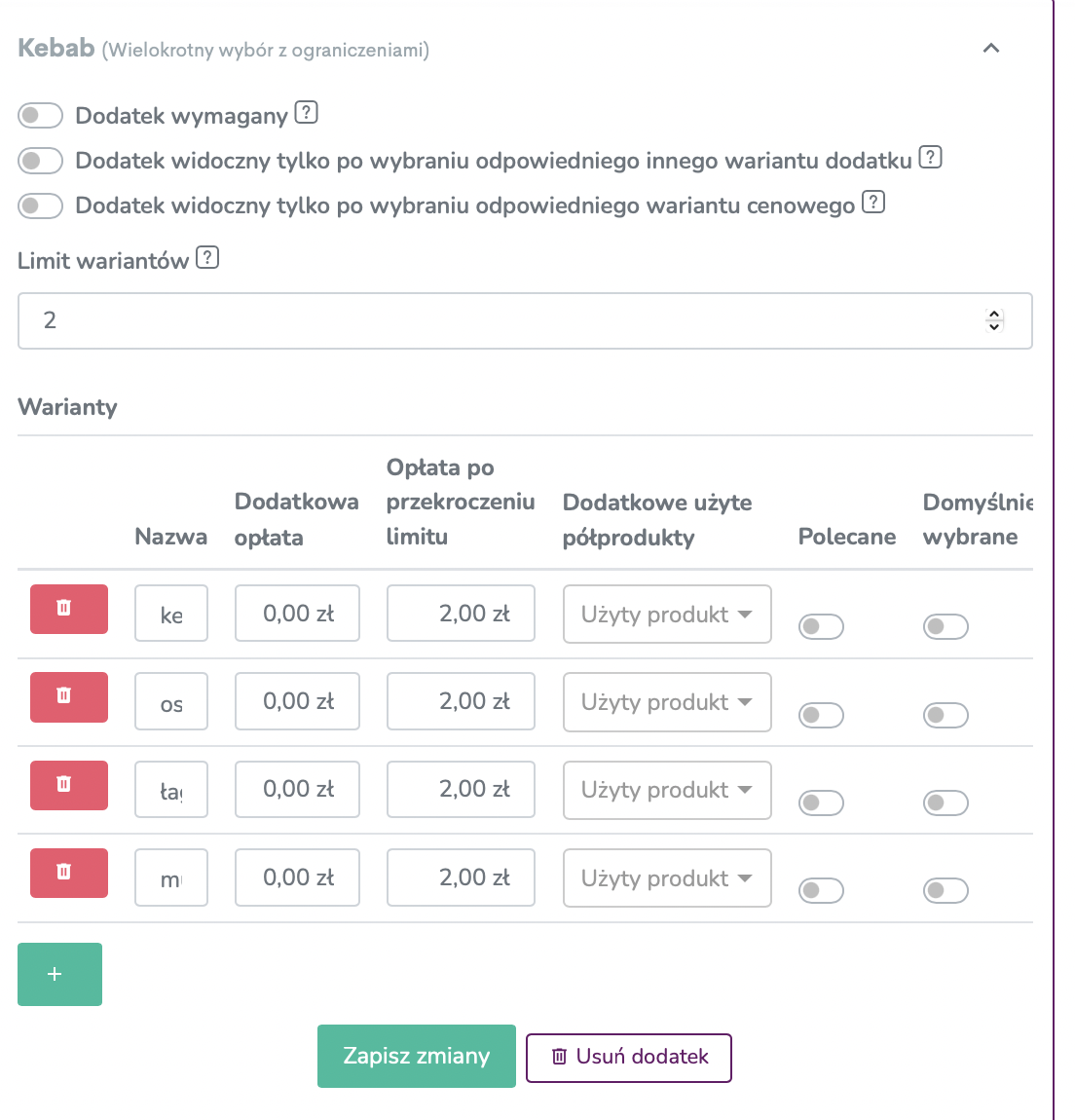
Task: Open help icon next to Dodatek wymagany
Action: click(x=307, y=113)
